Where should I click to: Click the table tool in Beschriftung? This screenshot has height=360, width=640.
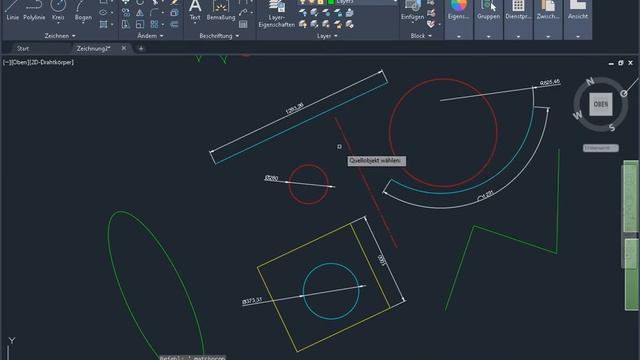[243, 24]
